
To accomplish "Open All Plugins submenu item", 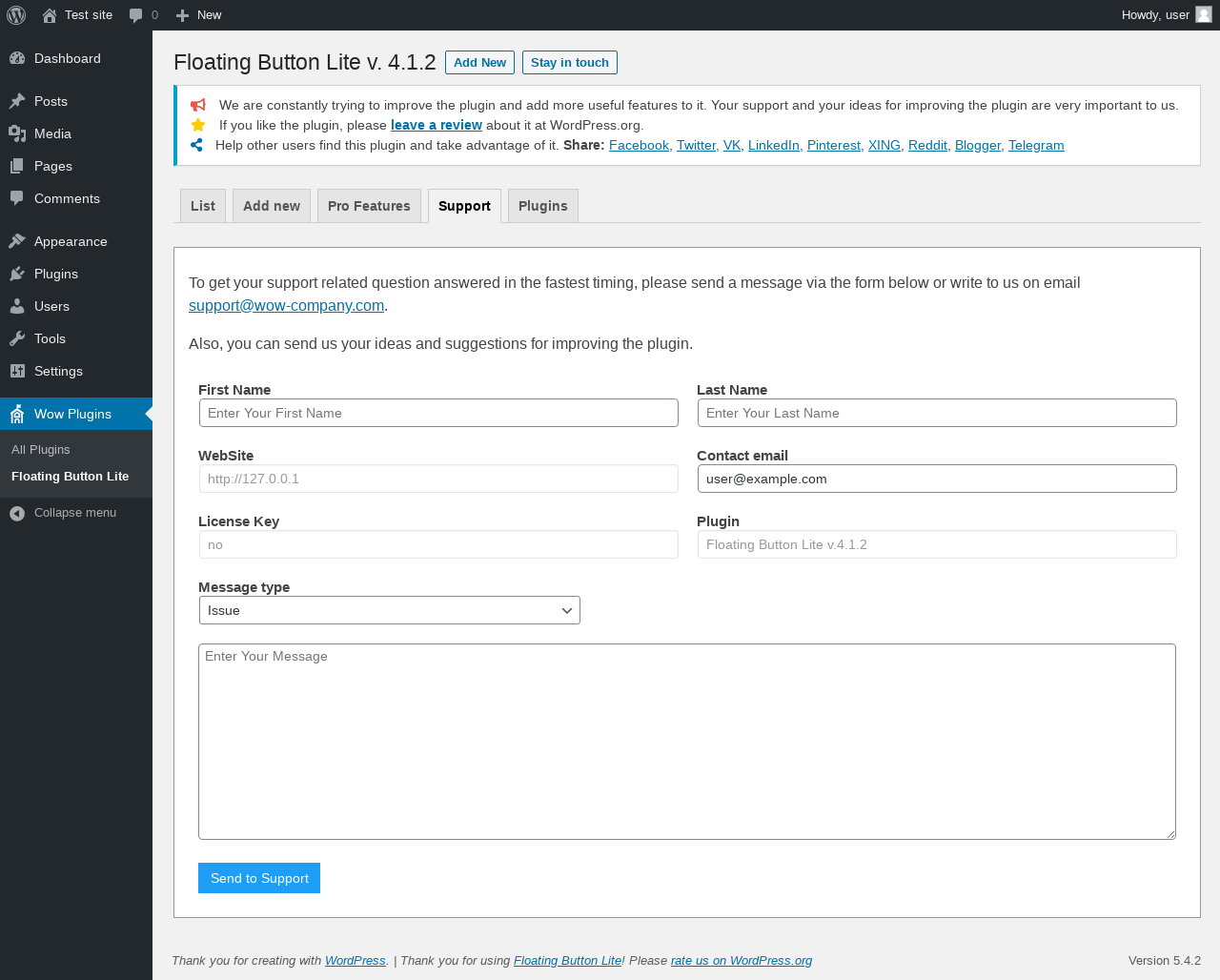I will pos(41,450).
